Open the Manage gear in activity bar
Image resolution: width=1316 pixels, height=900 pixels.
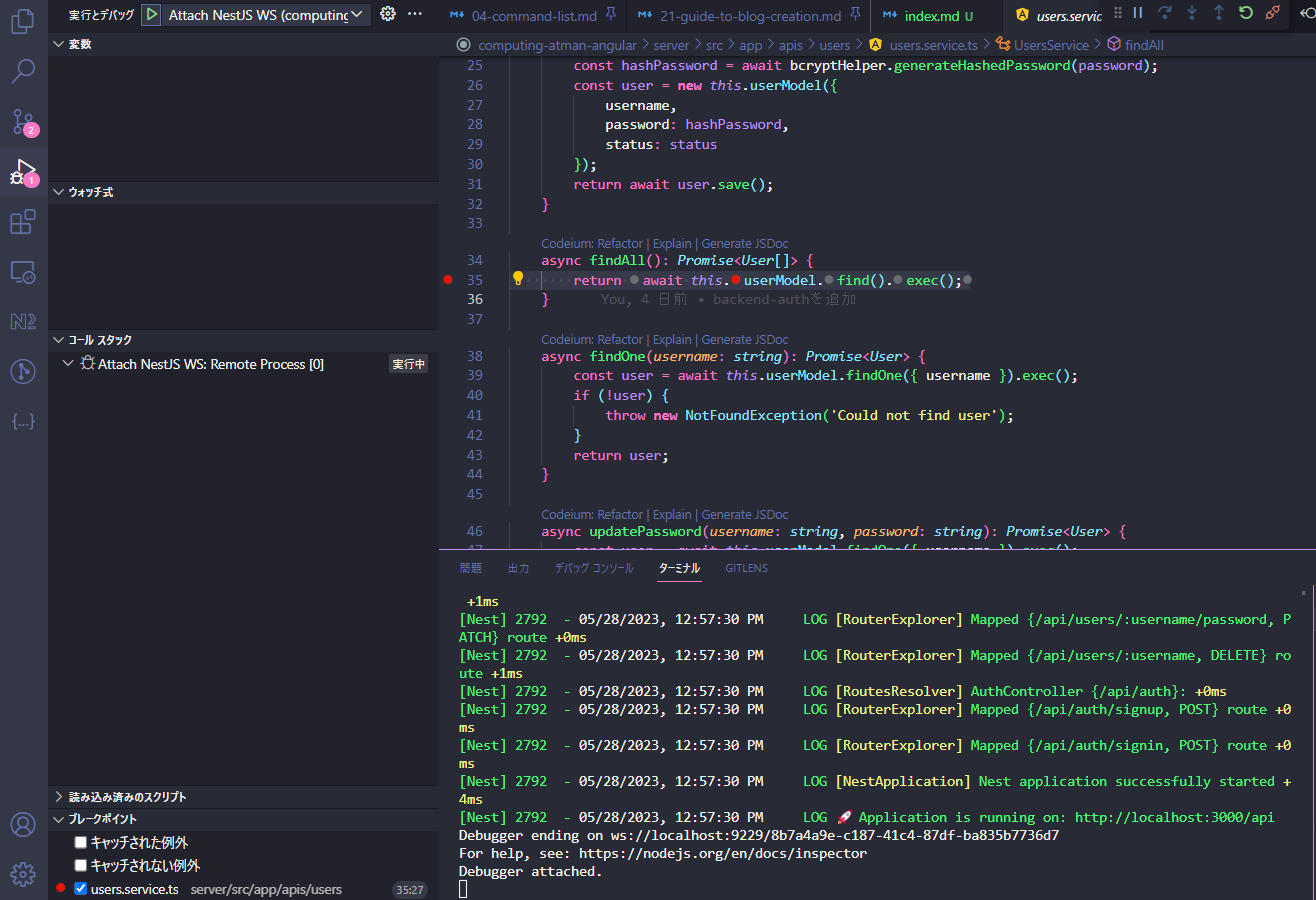click(23, 873)
